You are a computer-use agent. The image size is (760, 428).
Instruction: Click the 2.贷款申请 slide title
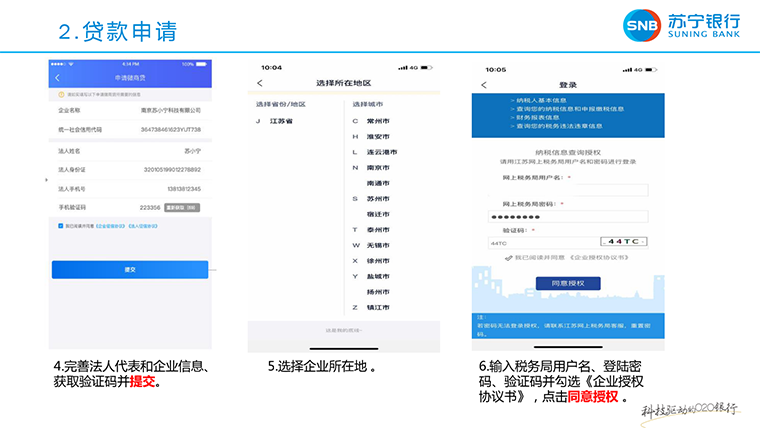coord(118,31)
